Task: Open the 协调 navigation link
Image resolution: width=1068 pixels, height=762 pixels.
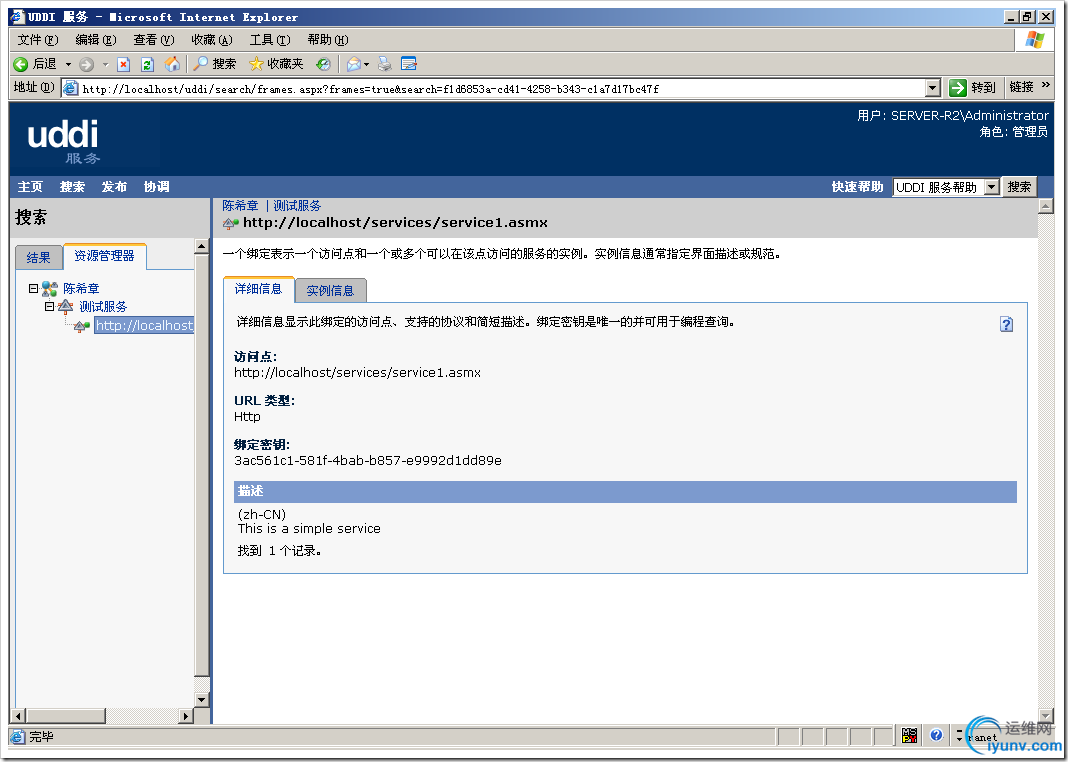Action: pos(157,187)
